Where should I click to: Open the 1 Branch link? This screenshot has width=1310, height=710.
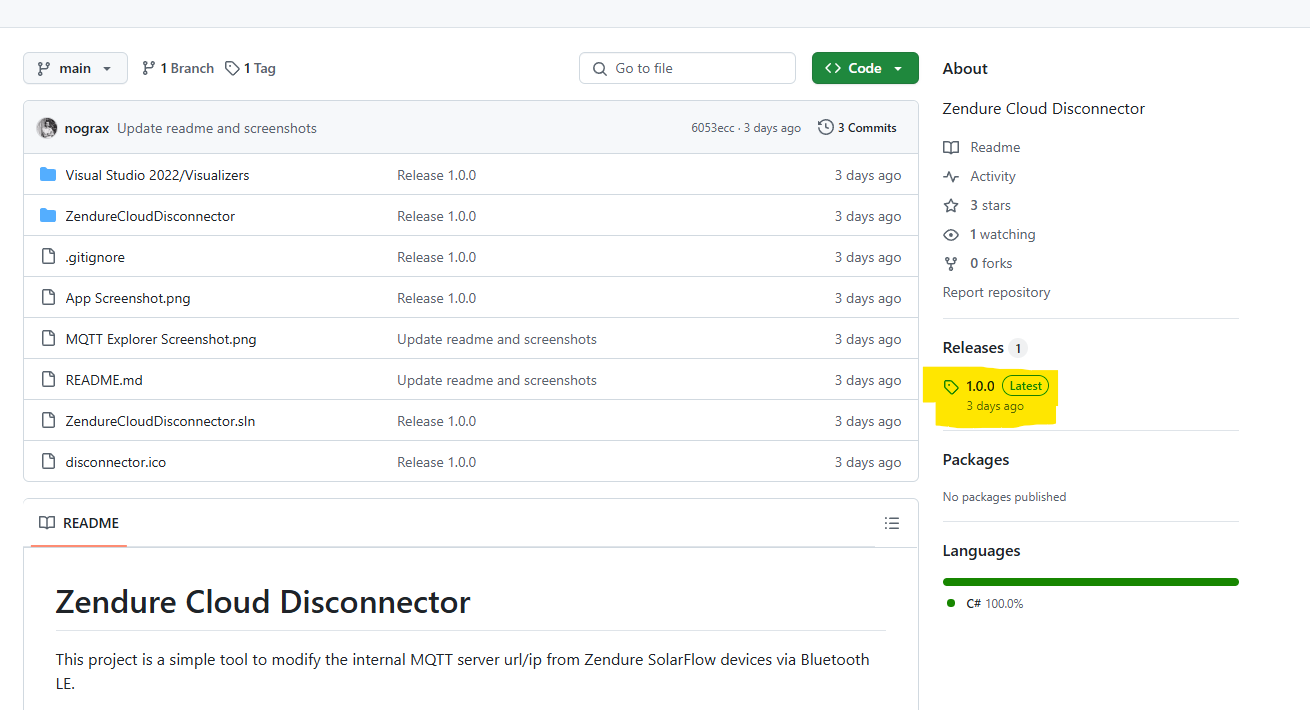point(178,68)
